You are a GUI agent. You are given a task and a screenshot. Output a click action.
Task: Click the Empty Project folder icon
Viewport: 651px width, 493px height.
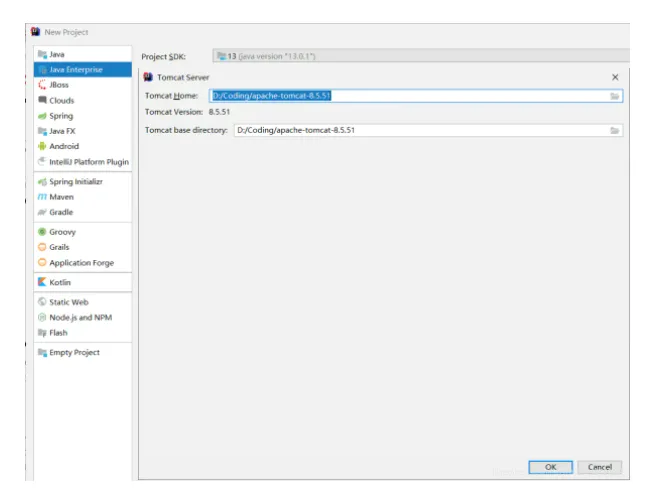click(42, 352)
